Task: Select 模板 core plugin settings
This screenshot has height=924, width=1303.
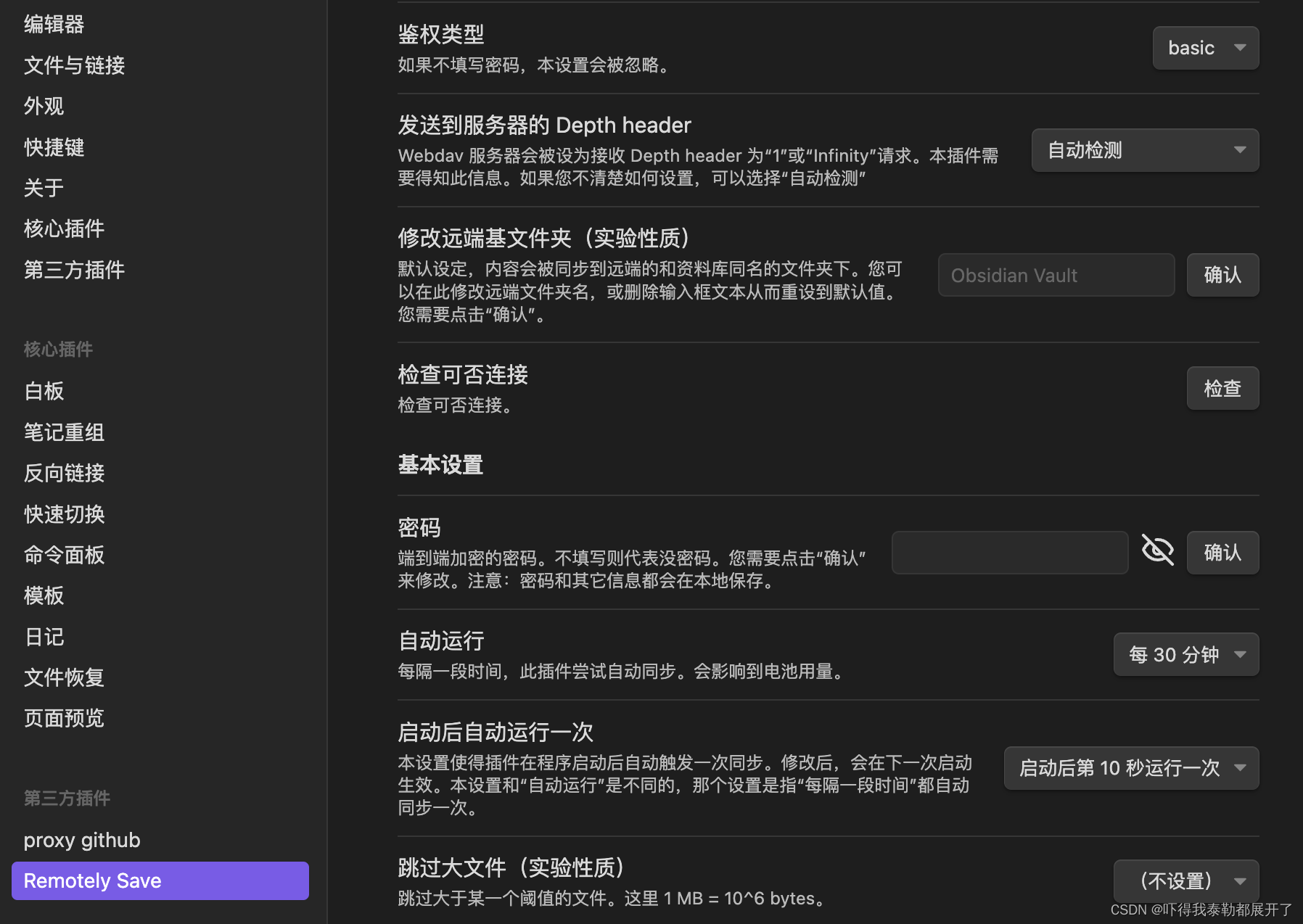Action: point(44,595)
